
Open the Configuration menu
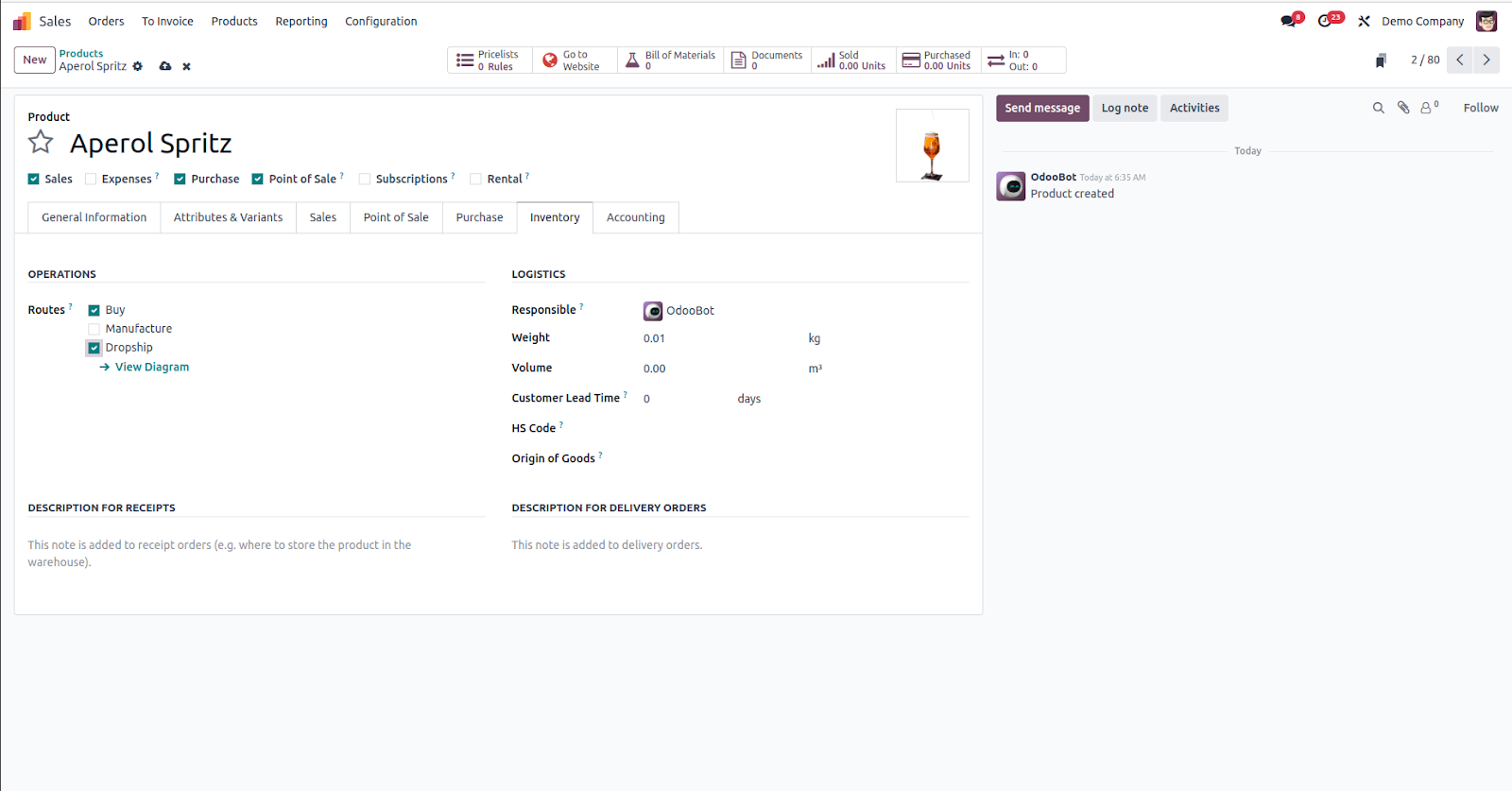(381, 21)
